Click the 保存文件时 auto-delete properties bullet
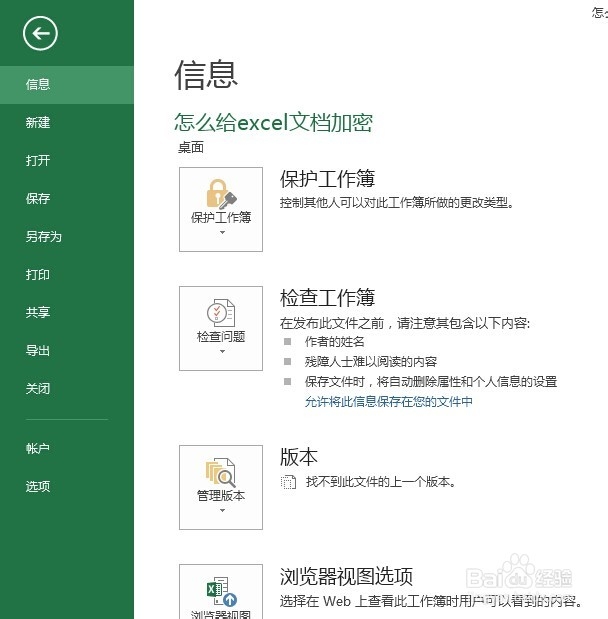Screen dimensions: 608x619 click(431, 382)
